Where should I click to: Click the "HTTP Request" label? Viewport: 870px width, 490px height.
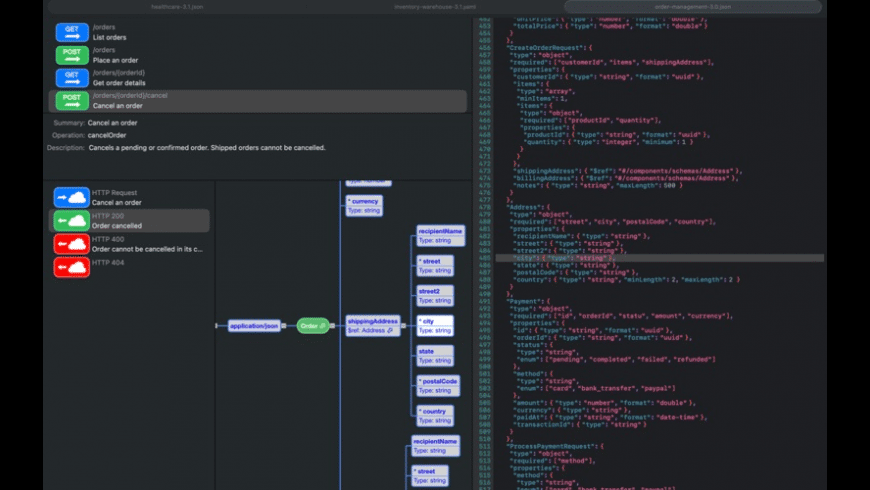coord(114,193)
